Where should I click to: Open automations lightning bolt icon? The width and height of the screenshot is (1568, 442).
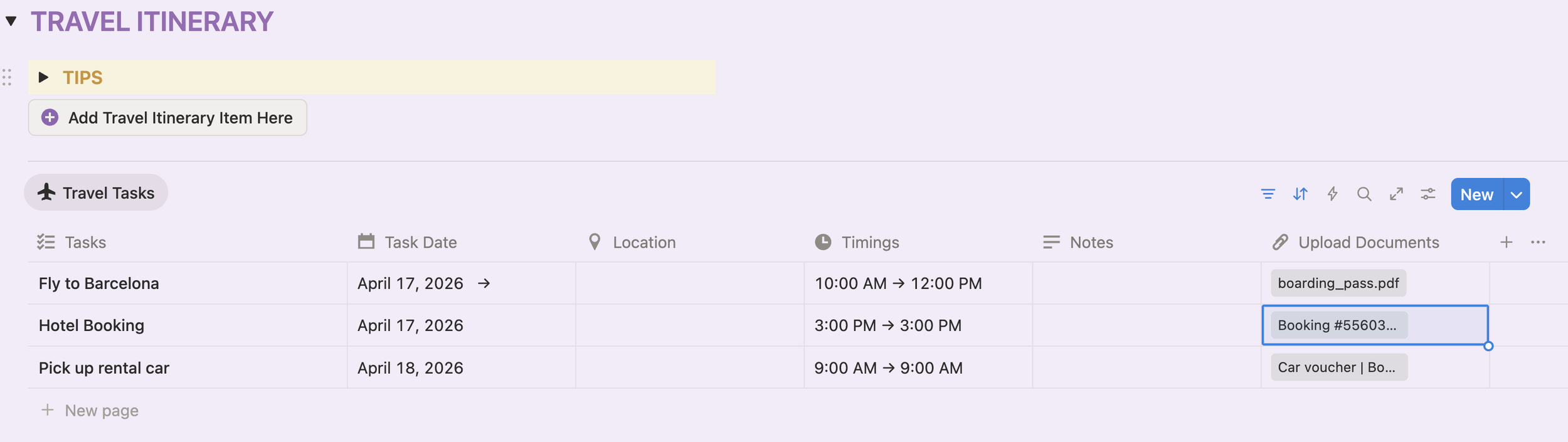[x=1332, y=194]
